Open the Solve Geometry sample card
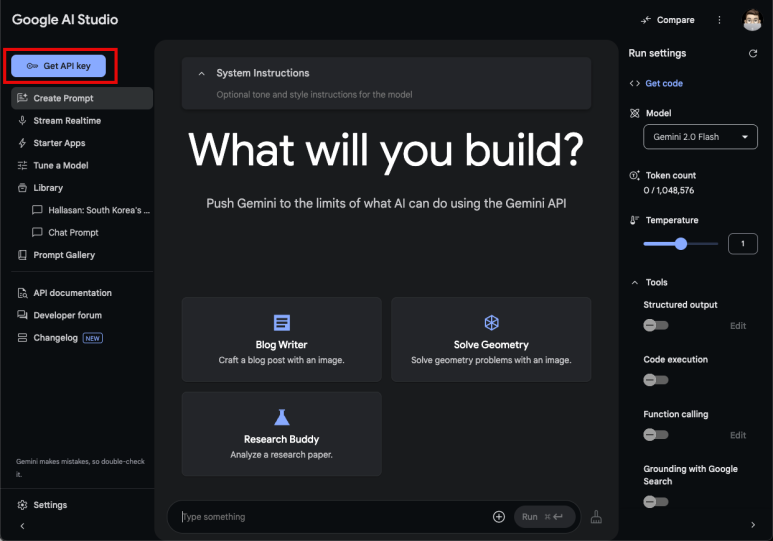The width and height of the screenshot is (773, 541). click(491, 339)
